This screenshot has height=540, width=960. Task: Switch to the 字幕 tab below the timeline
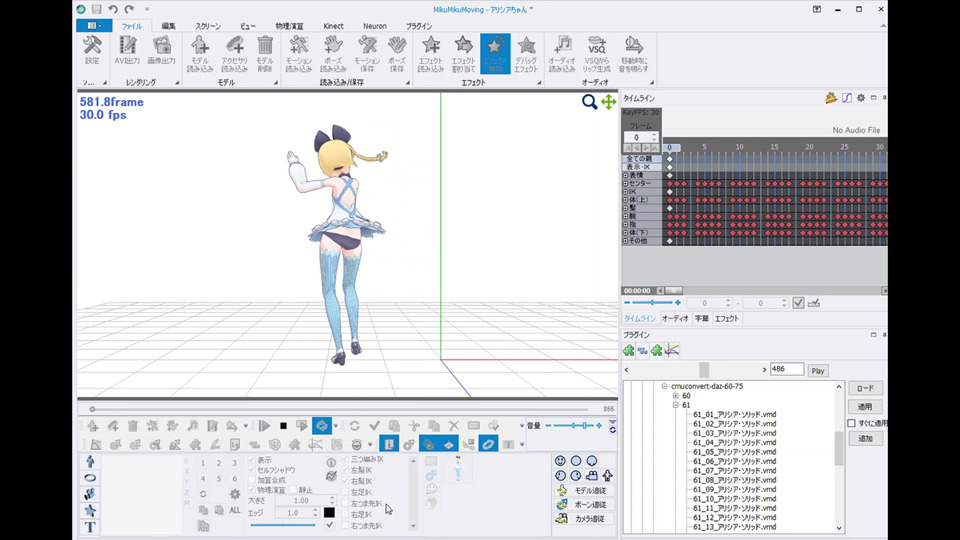click(702, 318)
